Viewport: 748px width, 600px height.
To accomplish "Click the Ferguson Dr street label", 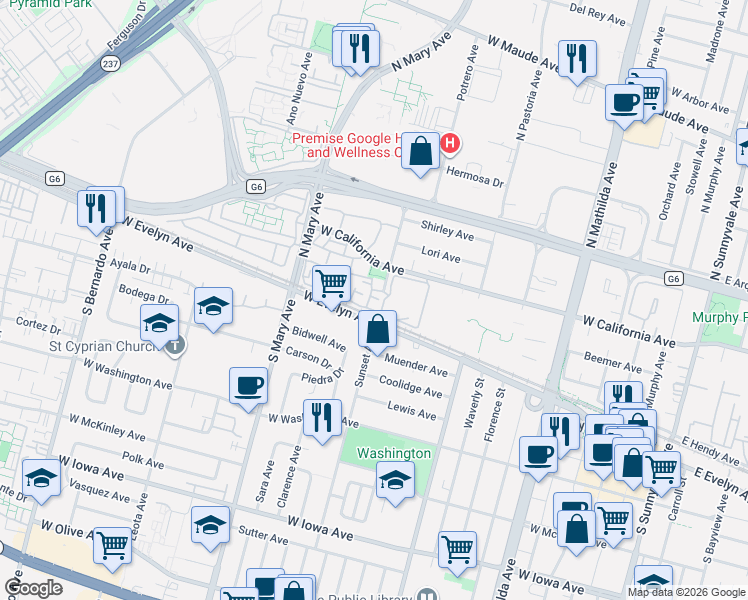I will 127,26.
